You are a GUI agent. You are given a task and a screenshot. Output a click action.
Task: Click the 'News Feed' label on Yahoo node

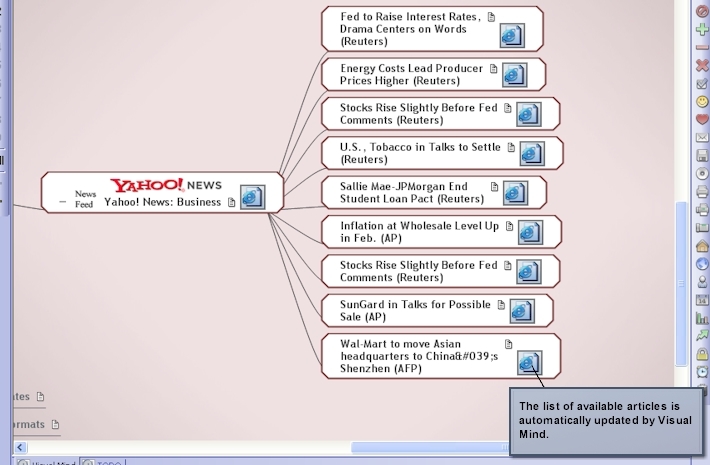(x=85, y=199)
